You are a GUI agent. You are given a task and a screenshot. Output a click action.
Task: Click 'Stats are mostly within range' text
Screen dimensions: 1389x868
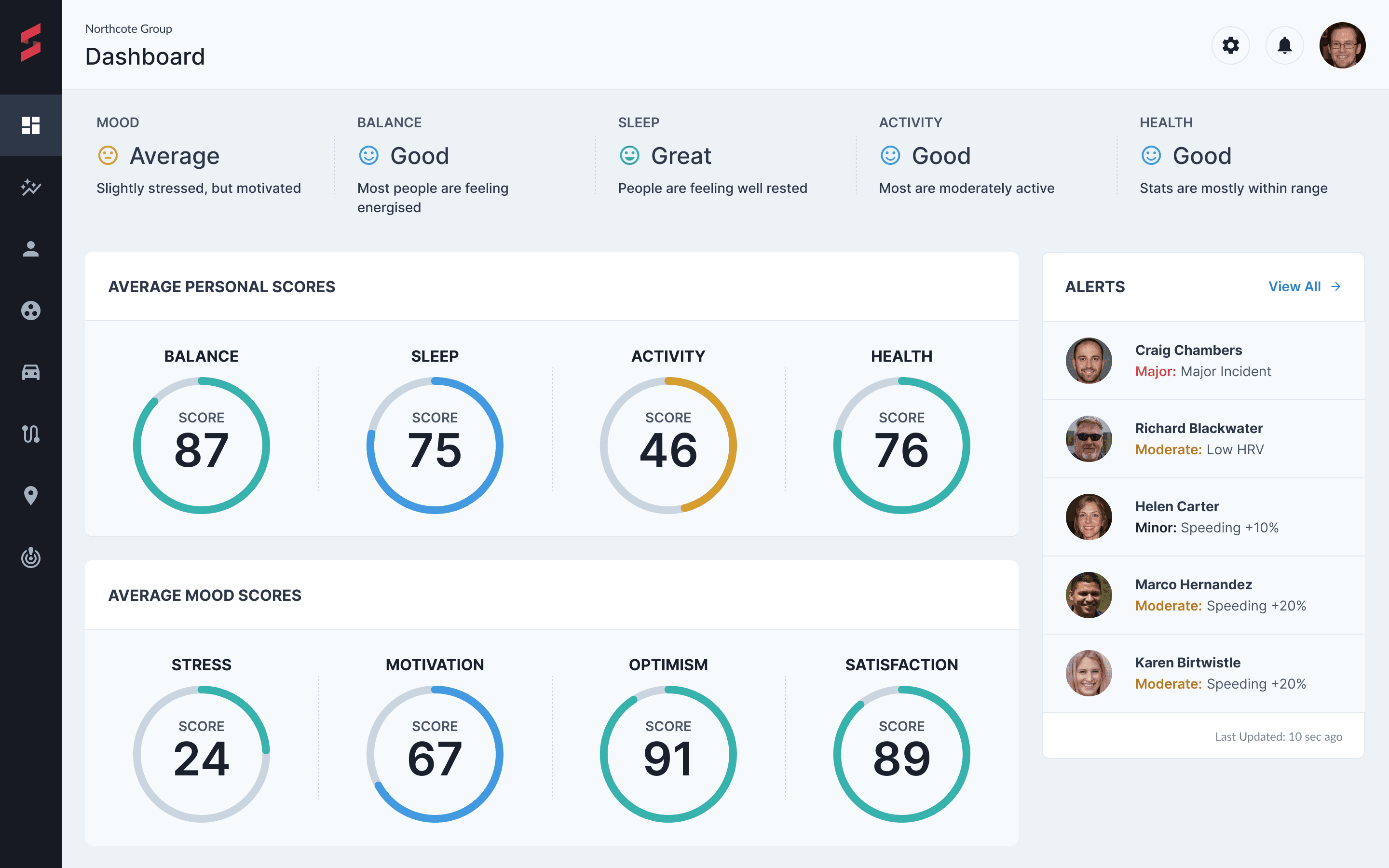point(1233,188)
